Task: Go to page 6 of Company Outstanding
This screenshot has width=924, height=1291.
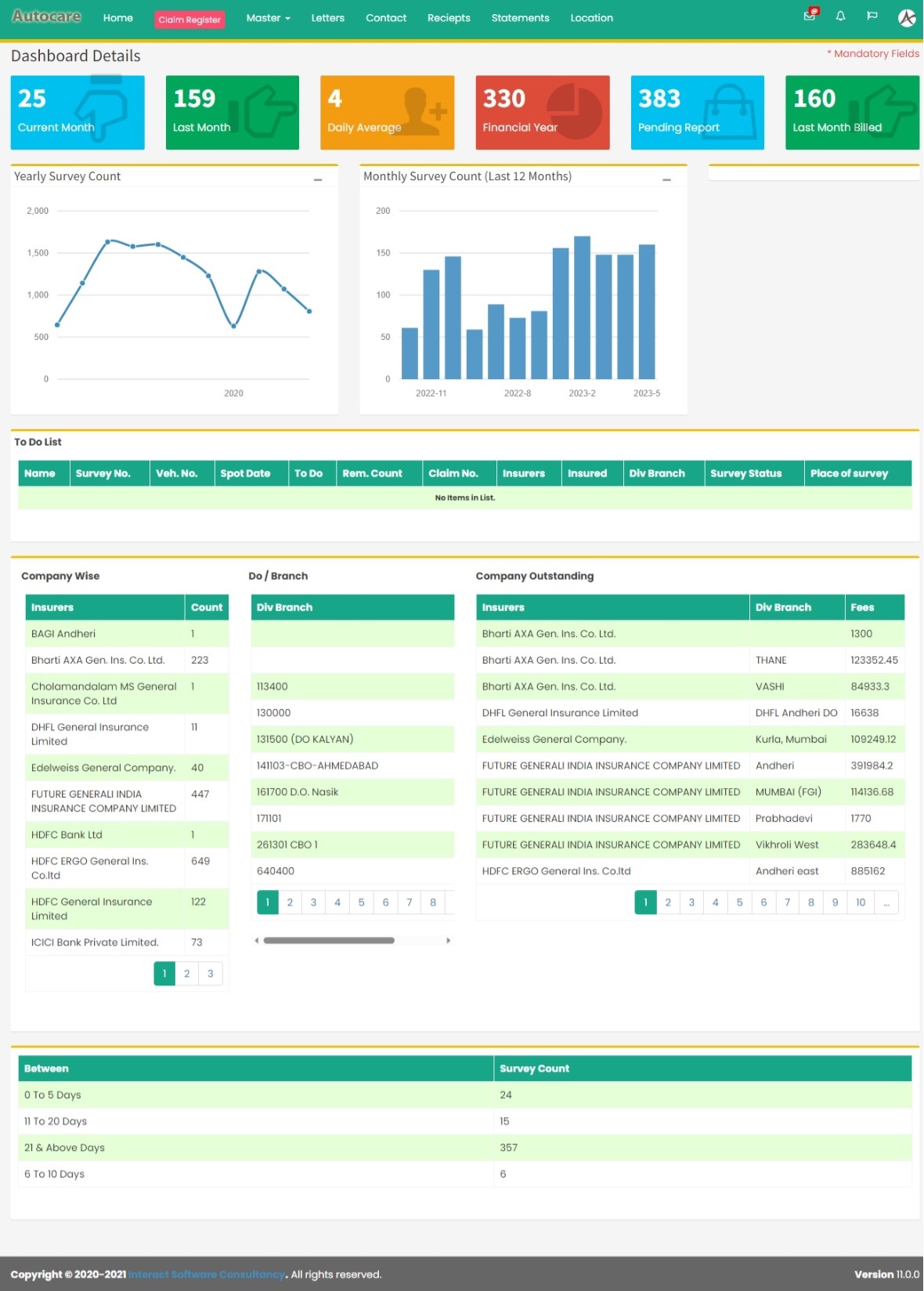Action: point(763,902)
